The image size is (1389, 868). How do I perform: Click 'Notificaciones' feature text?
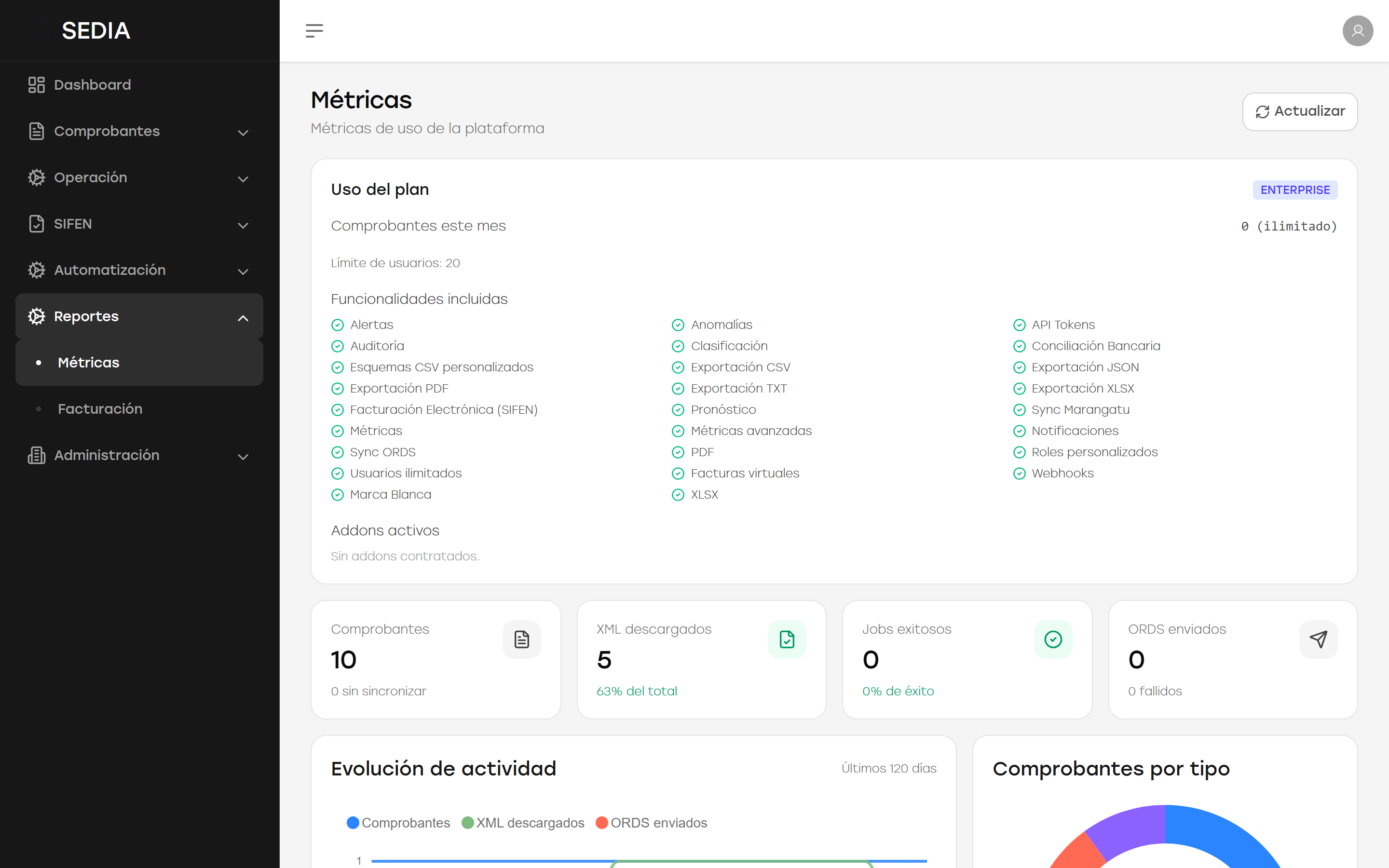tap(1075, 431)
